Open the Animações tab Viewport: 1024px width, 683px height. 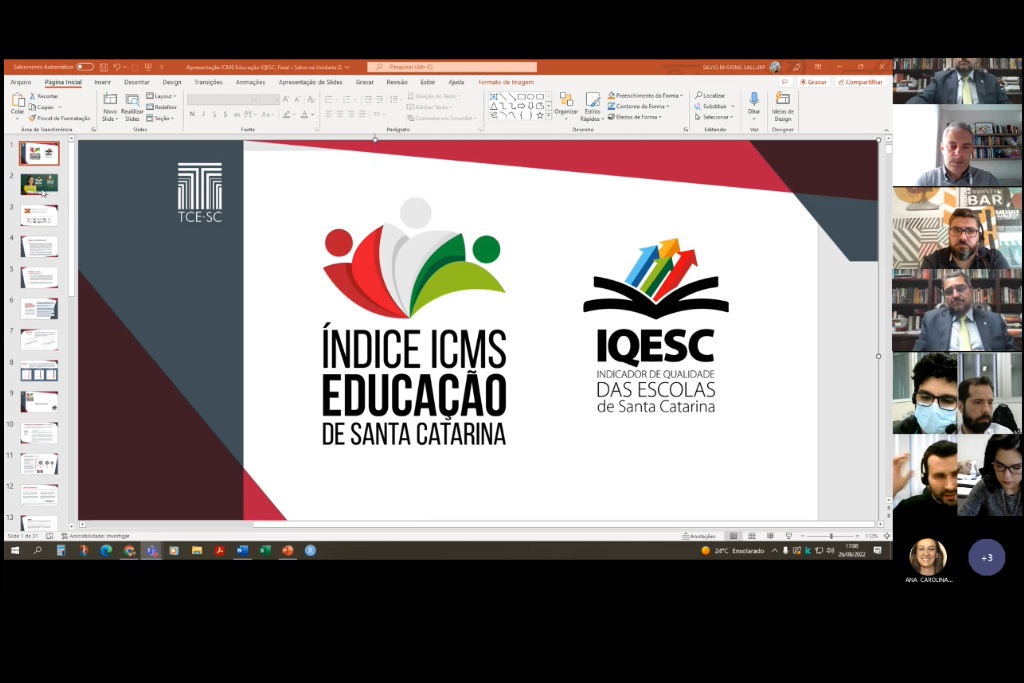tap(250, 82)
